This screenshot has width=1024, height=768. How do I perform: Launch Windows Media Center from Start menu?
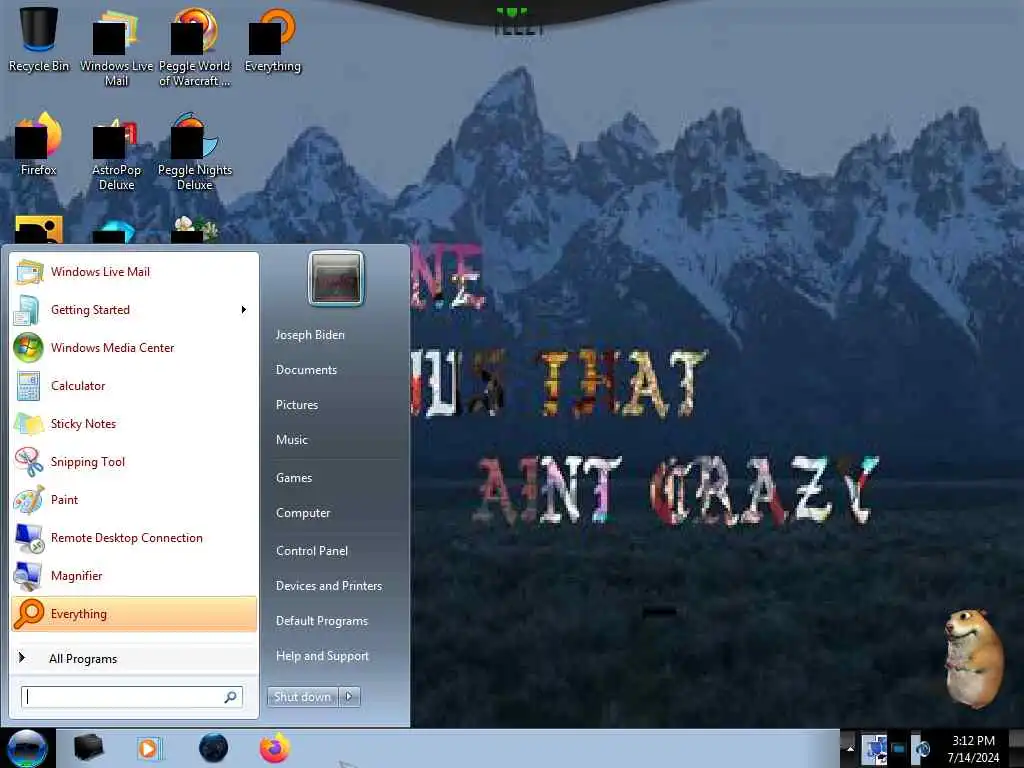pos(134,347)
